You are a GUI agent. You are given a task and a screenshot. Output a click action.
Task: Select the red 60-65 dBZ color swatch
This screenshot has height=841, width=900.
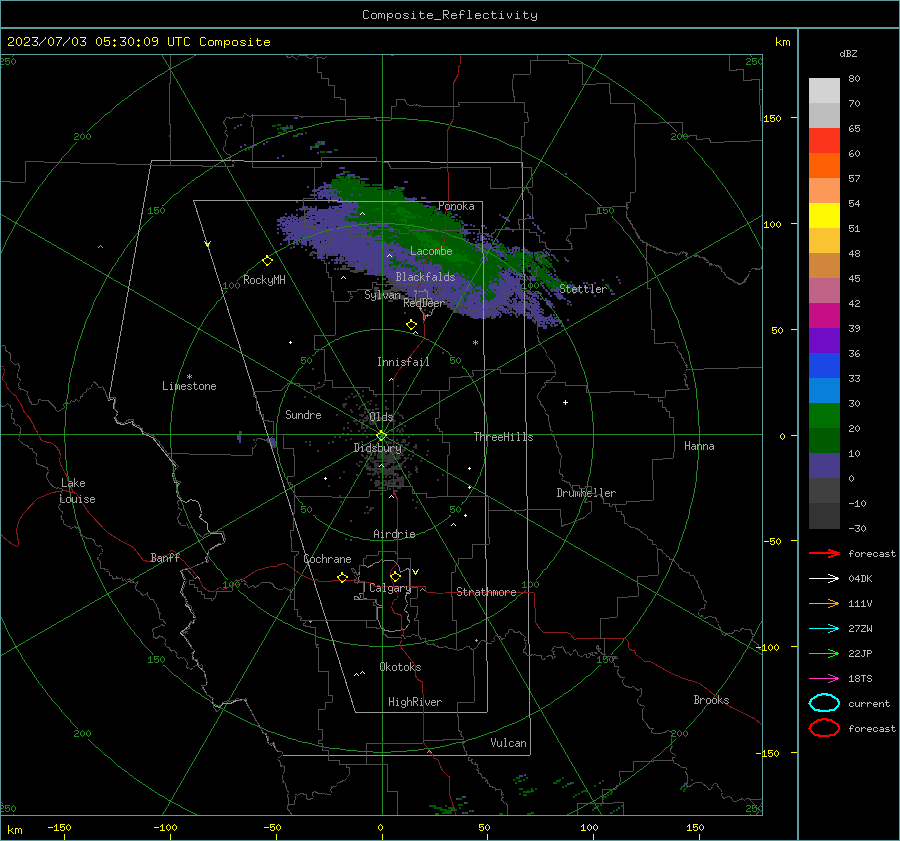tap(824, 140)
